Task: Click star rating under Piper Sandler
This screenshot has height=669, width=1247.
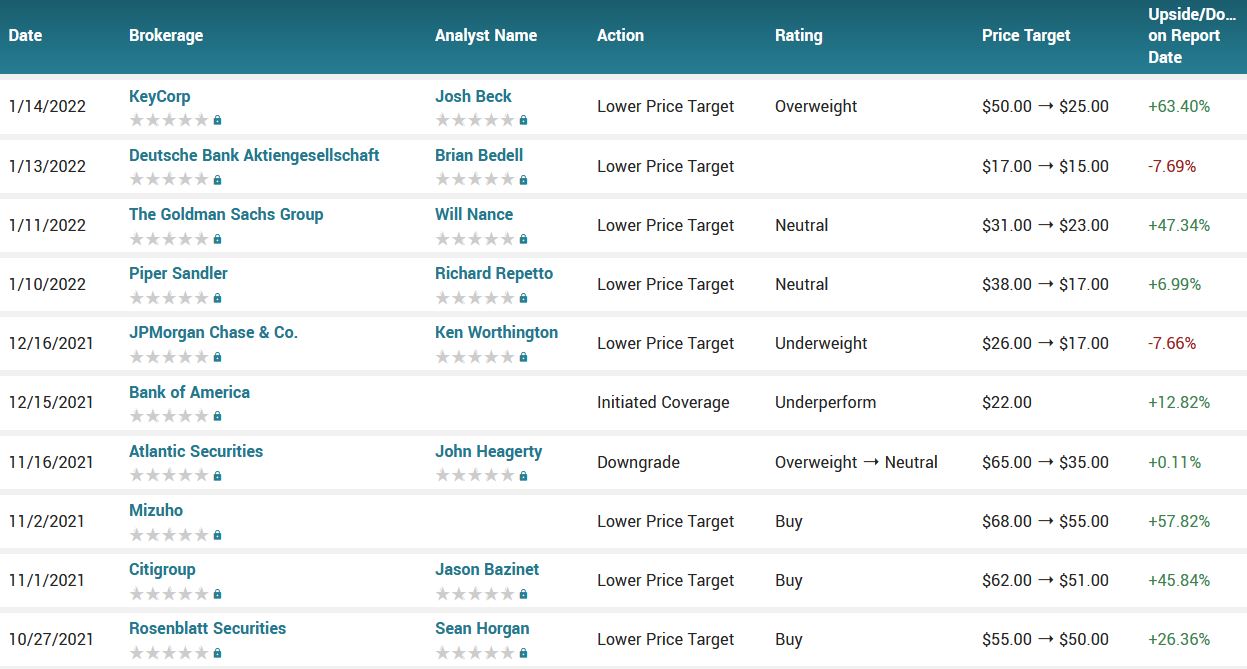Action: point(169,298)
